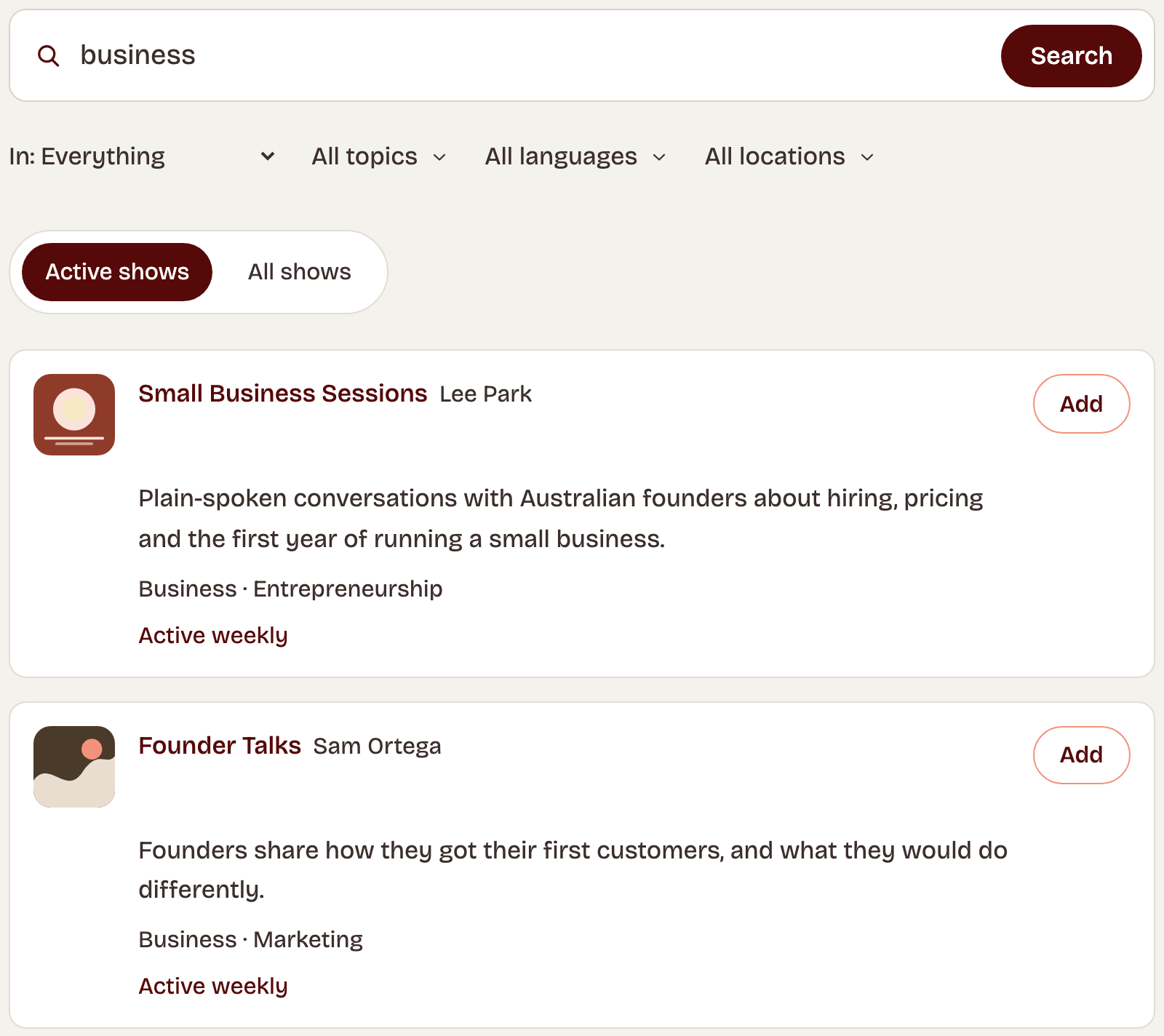Click Active weekly under Small Business Sessions
Screen dimensions: 1164x1036
(x=213, y=636)
